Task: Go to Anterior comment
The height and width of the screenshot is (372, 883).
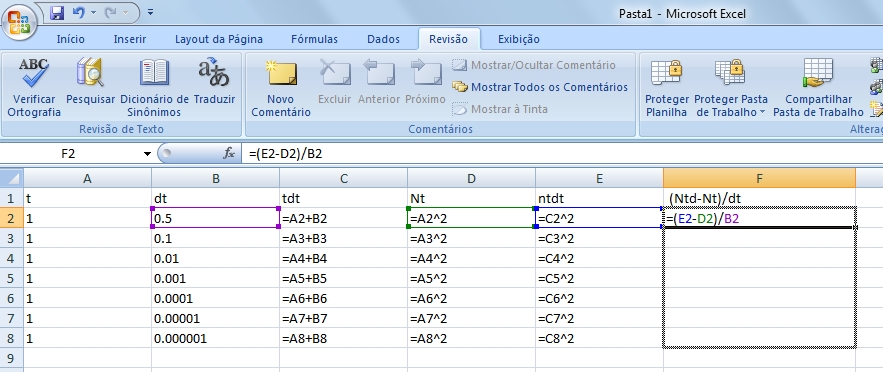Action: pyautogui.click(x=379, y=82)
